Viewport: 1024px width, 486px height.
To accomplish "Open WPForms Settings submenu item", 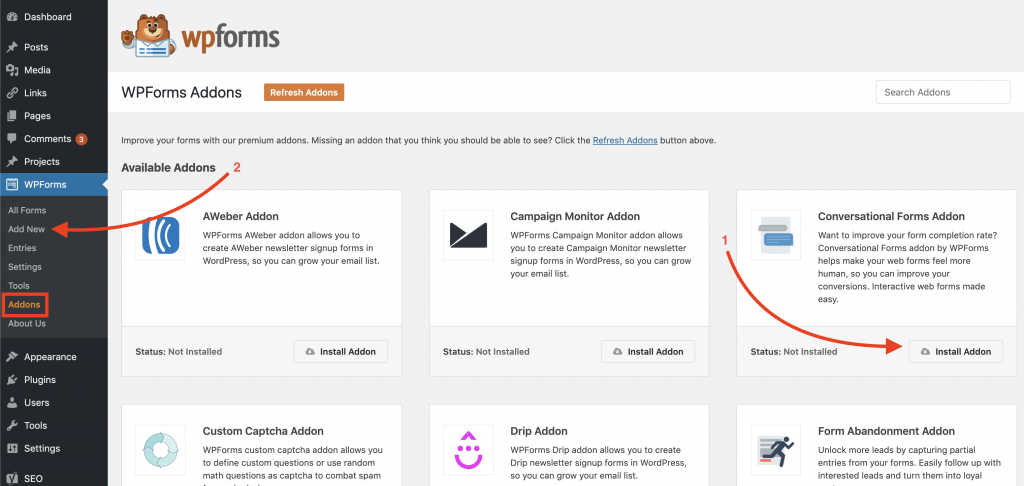I will 25,267.
